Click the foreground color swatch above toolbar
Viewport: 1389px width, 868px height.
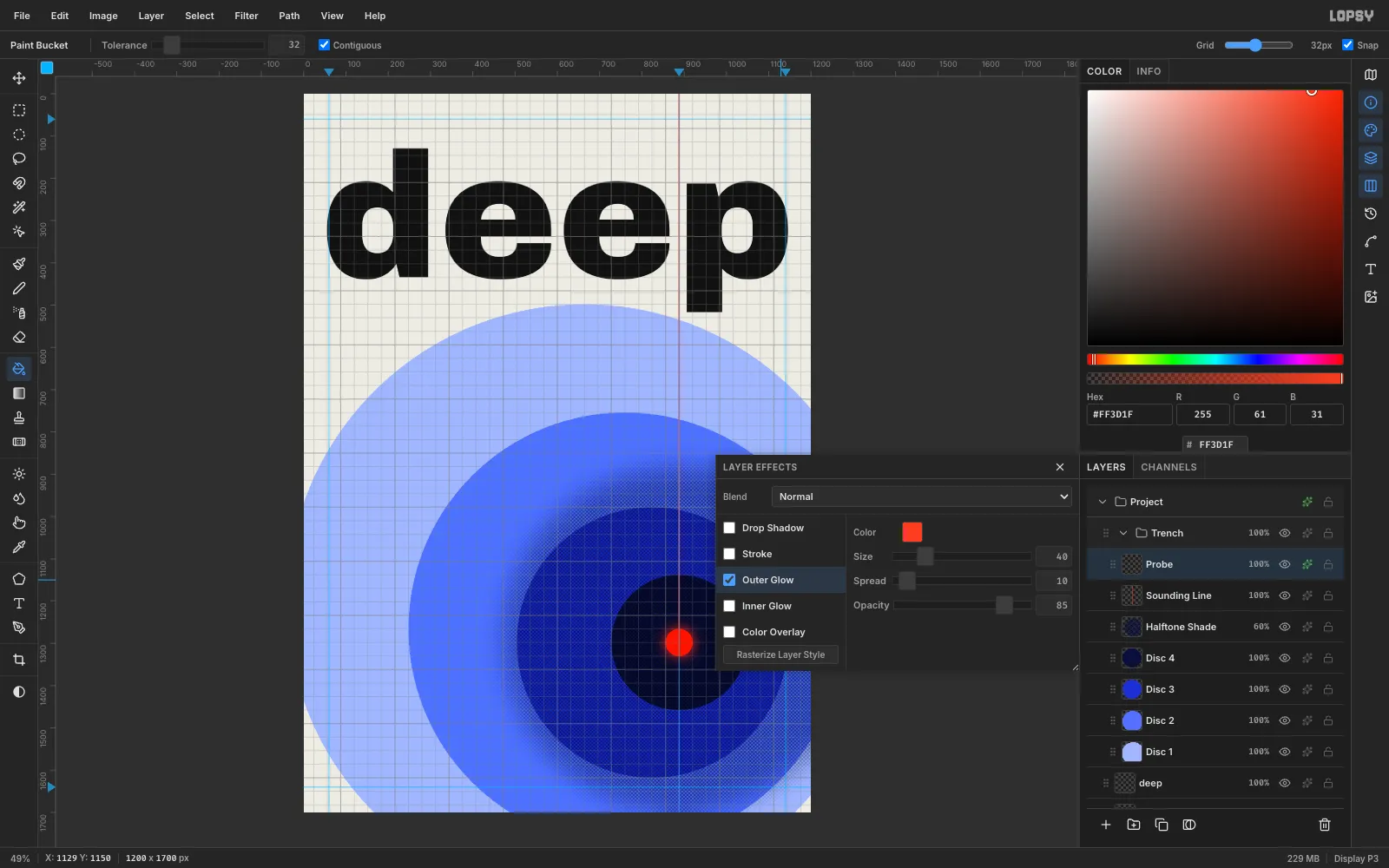(47, 68)
